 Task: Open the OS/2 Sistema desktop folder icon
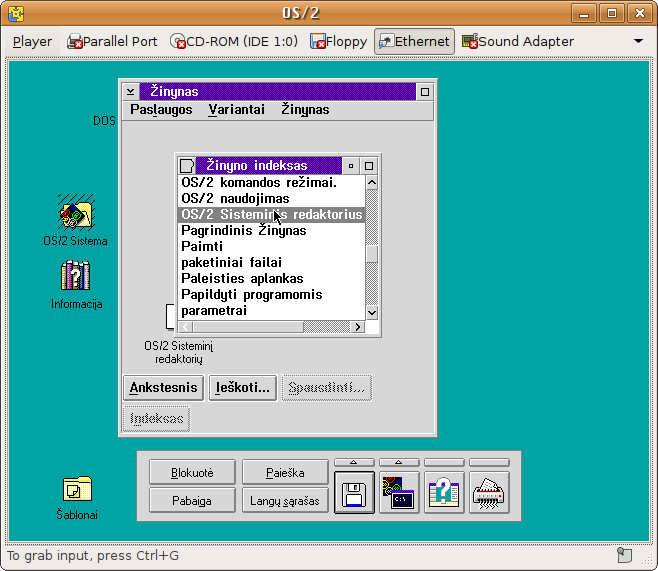(x=76, y=212)
